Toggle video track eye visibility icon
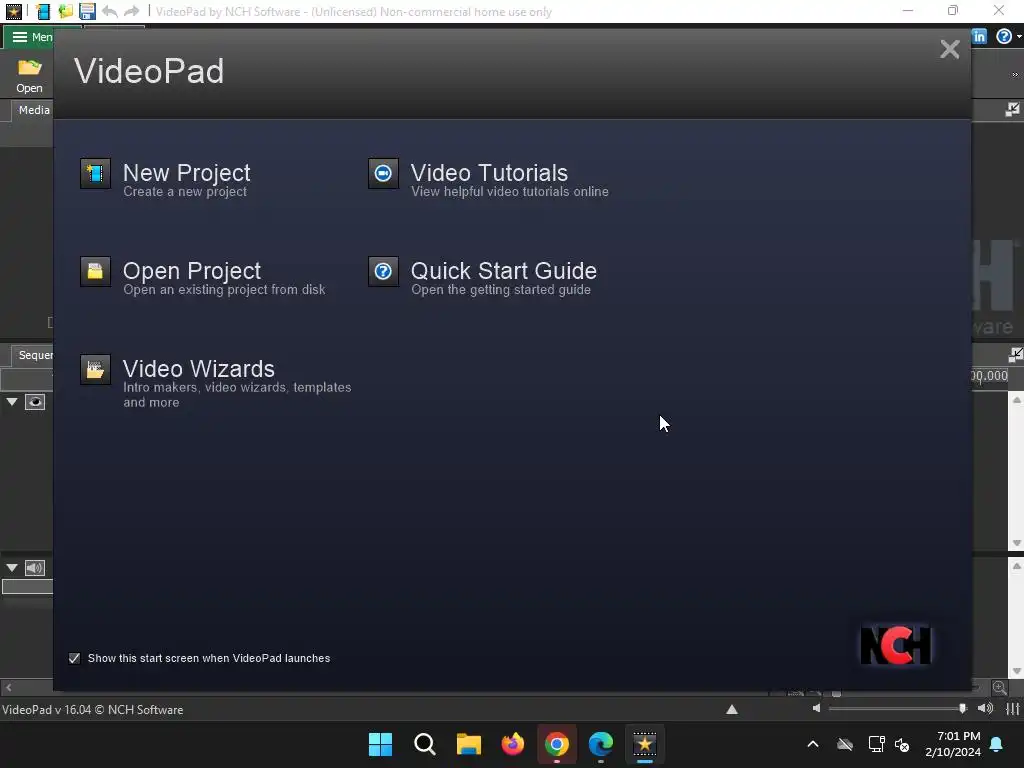The image size is (1024, 768). (35, 402)
